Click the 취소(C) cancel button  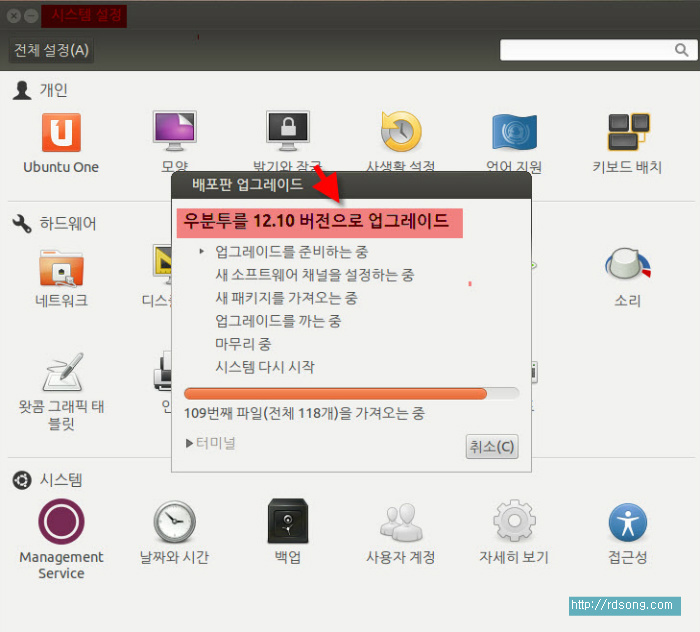point(492,446)
